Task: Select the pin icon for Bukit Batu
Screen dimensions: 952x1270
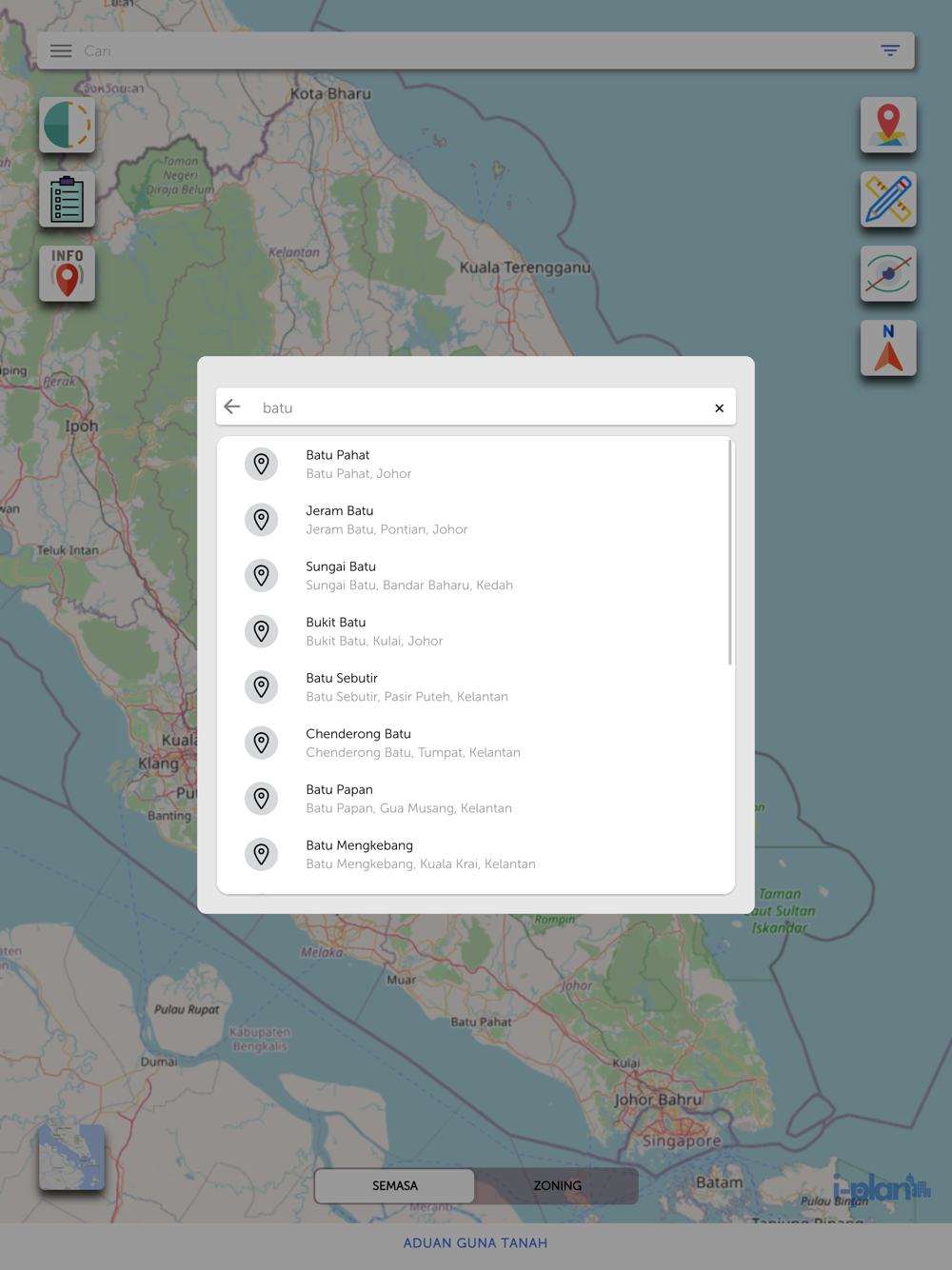Action: pos(261,631)
